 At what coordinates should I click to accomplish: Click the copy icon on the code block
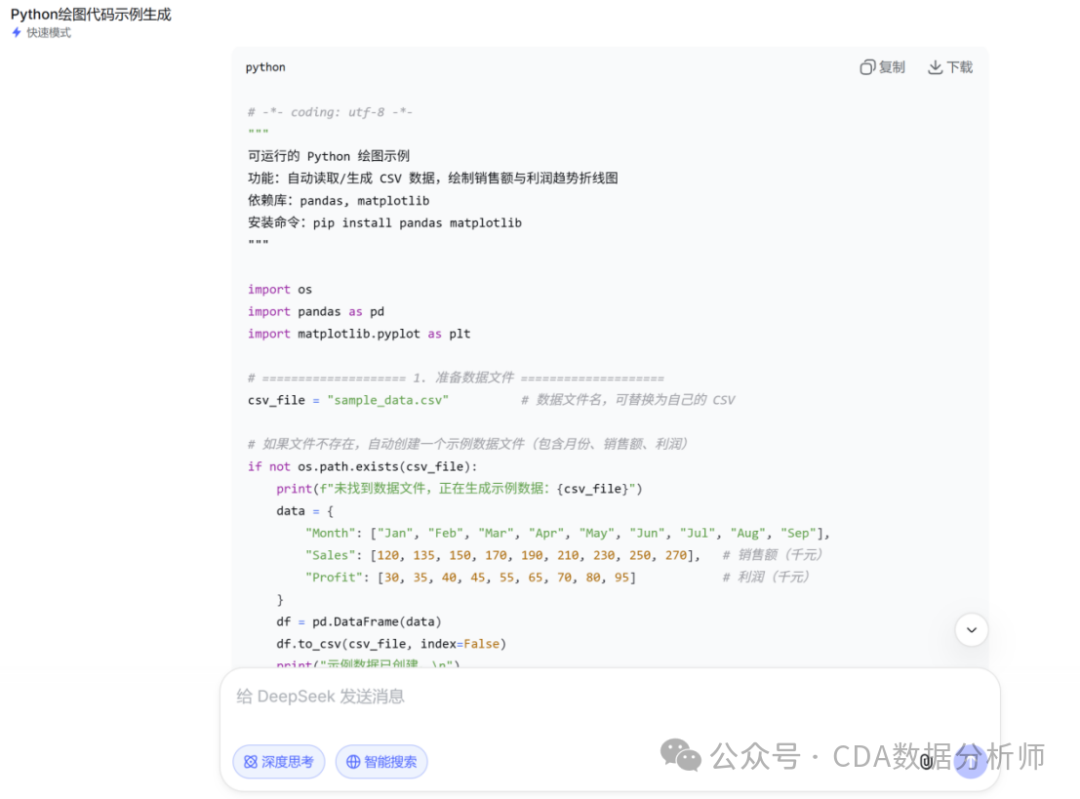(867, 67)
